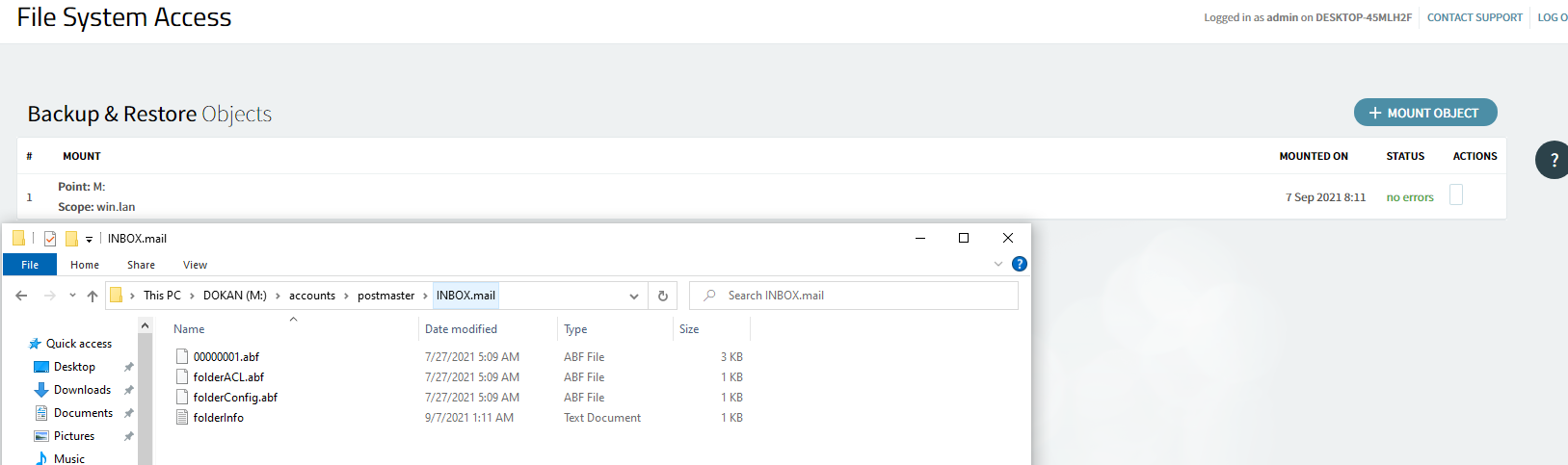Open Downloads in the navigation pane

point(82,390)
